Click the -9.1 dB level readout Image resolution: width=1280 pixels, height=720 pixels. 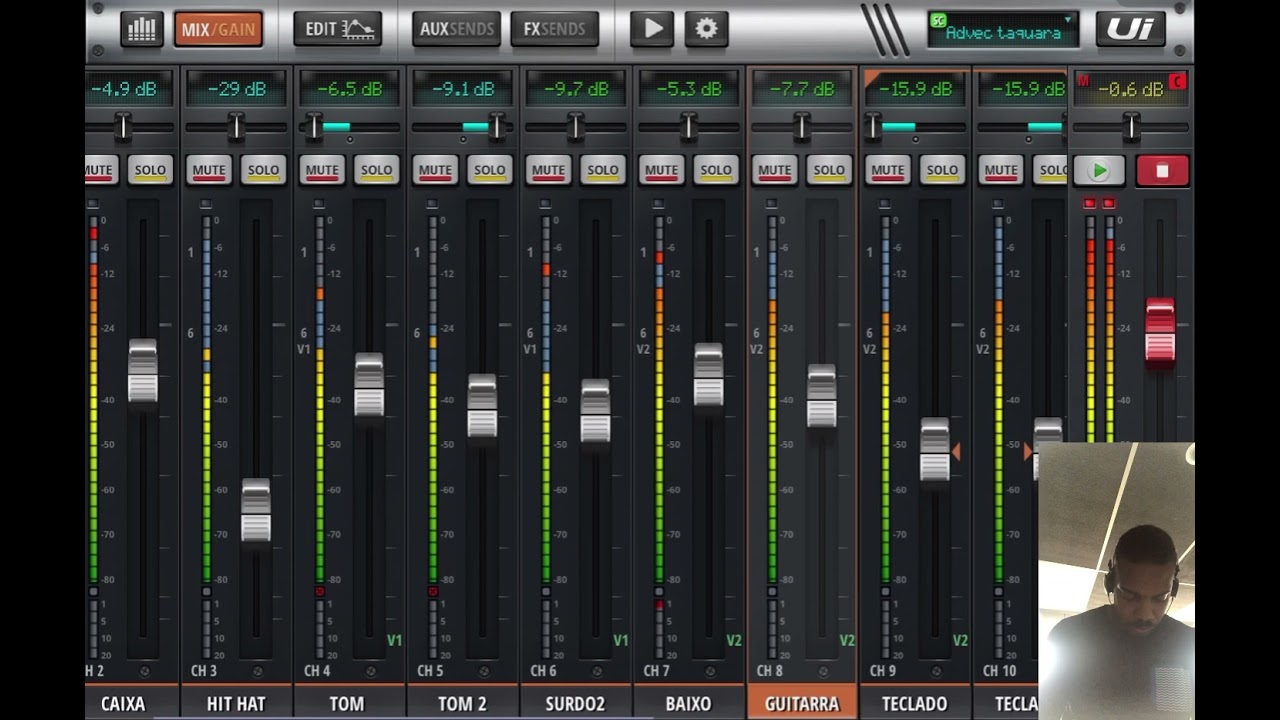[462, 89]
